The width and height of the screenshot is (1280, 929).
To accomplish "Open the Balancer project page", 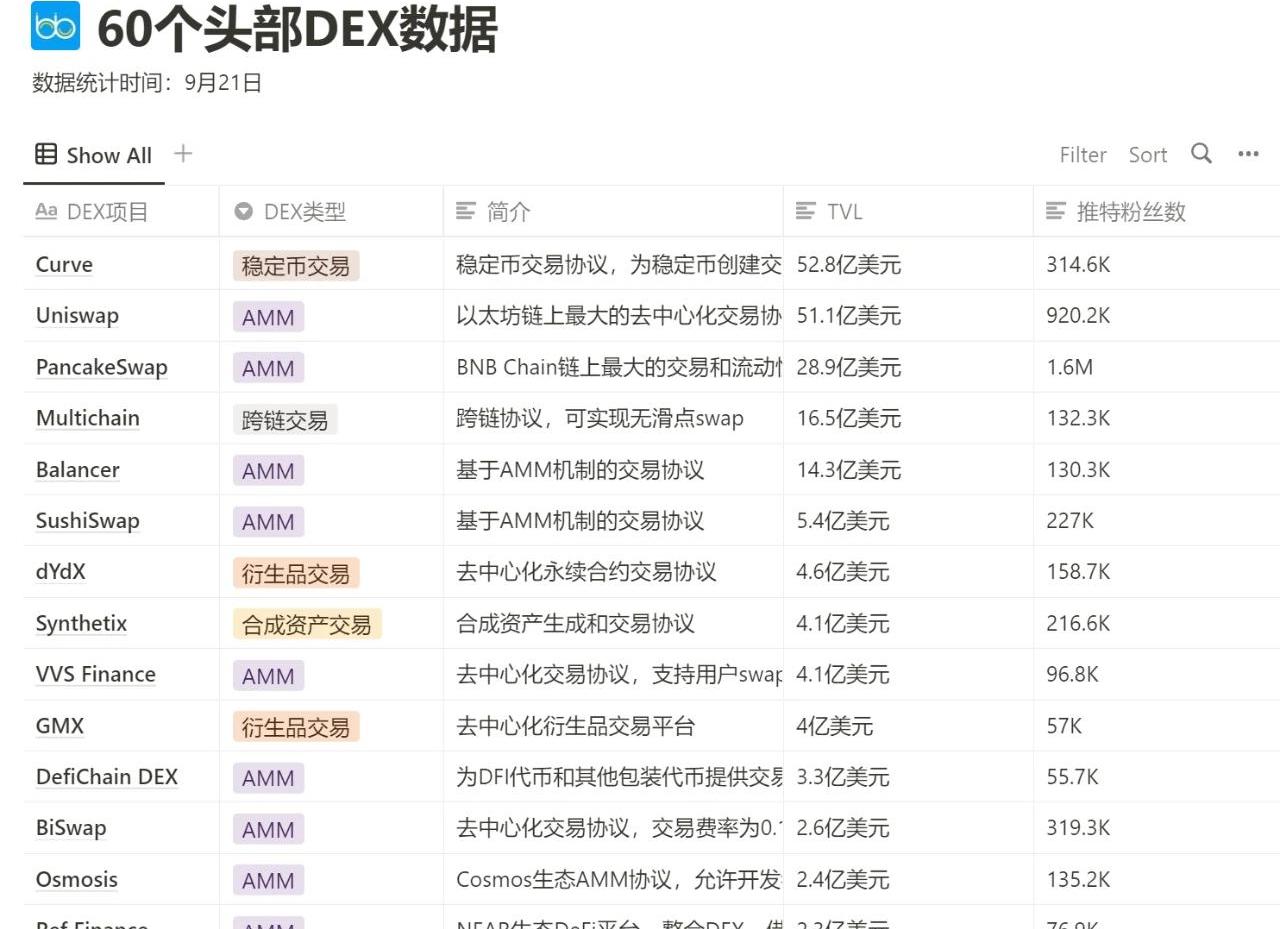I will tap(77, 470).
